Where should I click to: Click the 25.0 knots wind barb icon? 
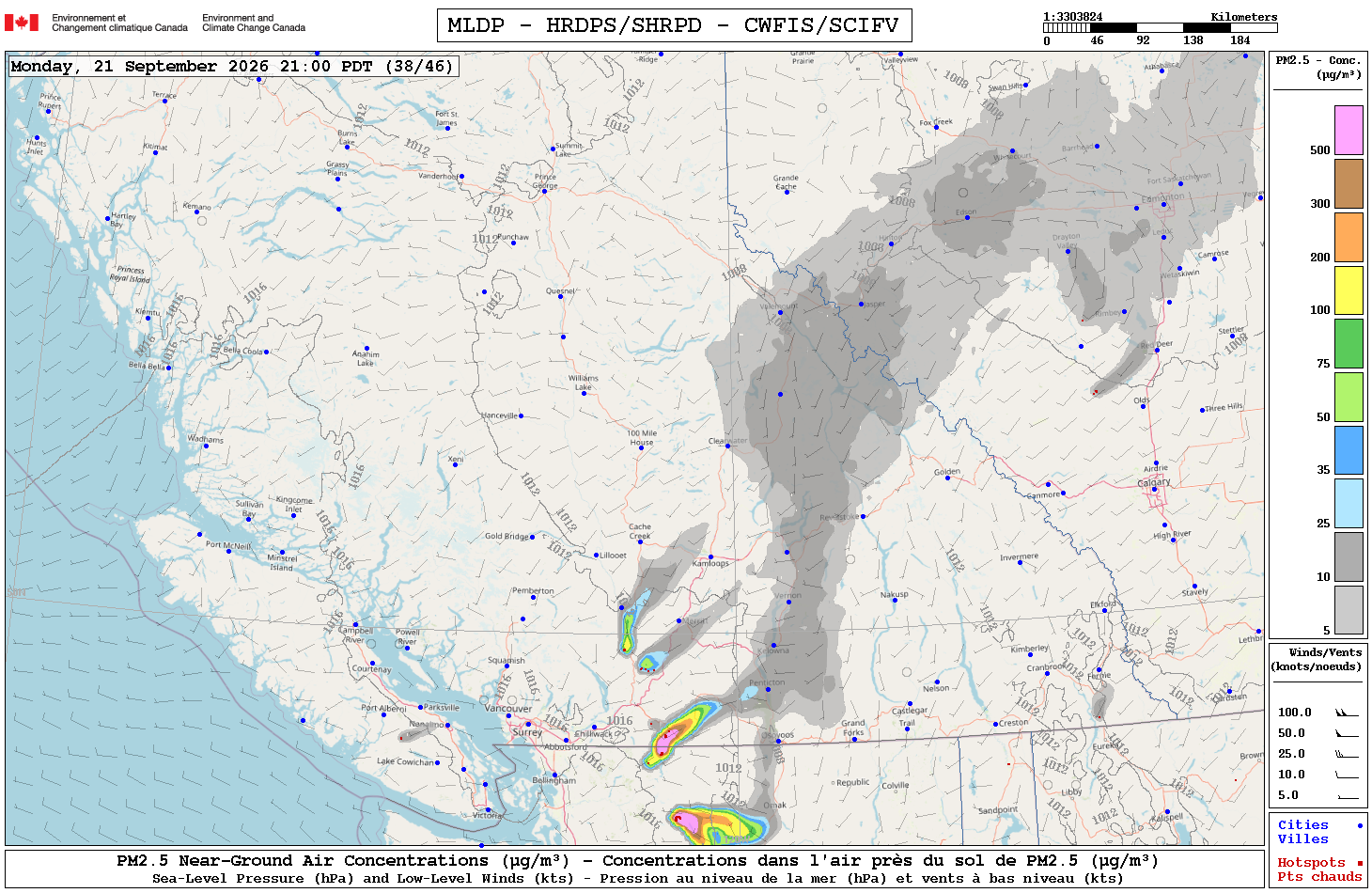click(1347, 754)
